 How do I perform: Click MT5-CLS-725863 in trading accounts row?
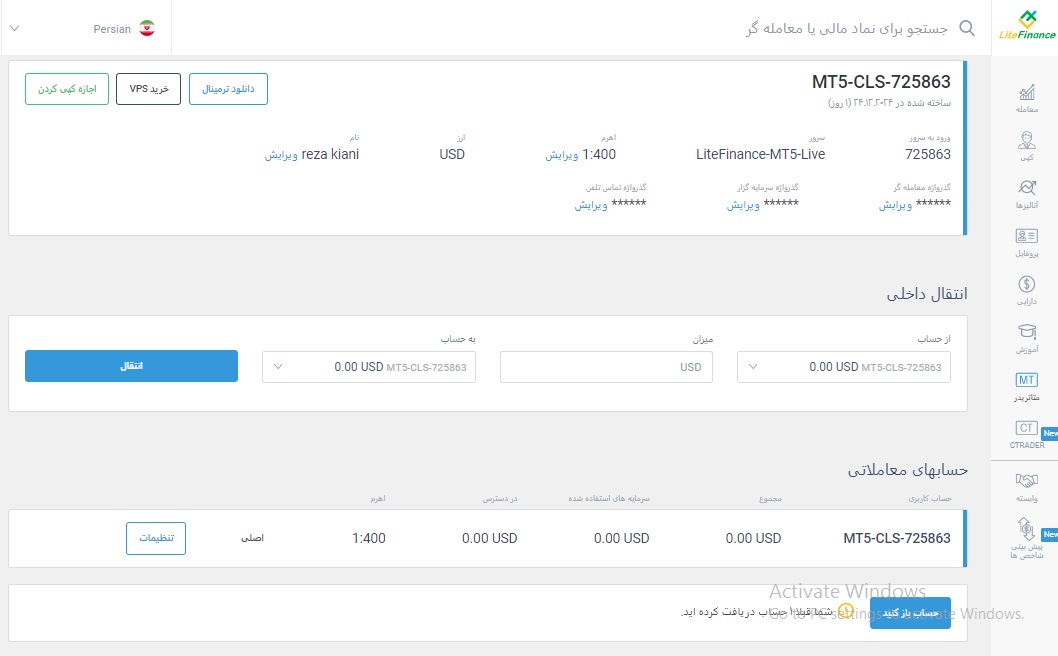[897, 539]
